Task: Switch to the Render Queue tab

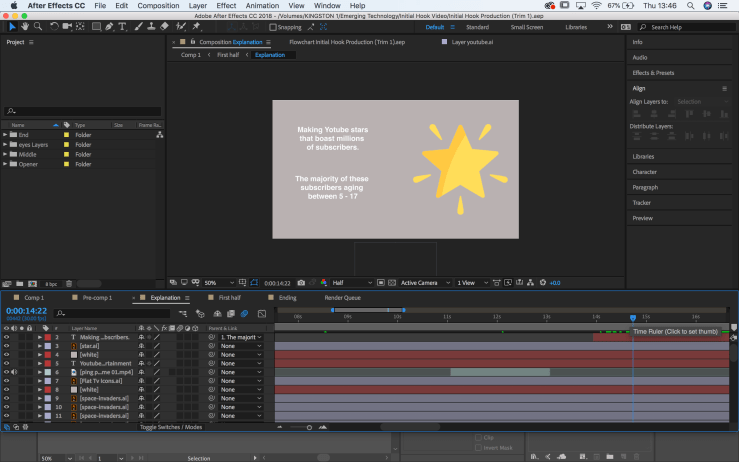Action: [x=343, y=298]
